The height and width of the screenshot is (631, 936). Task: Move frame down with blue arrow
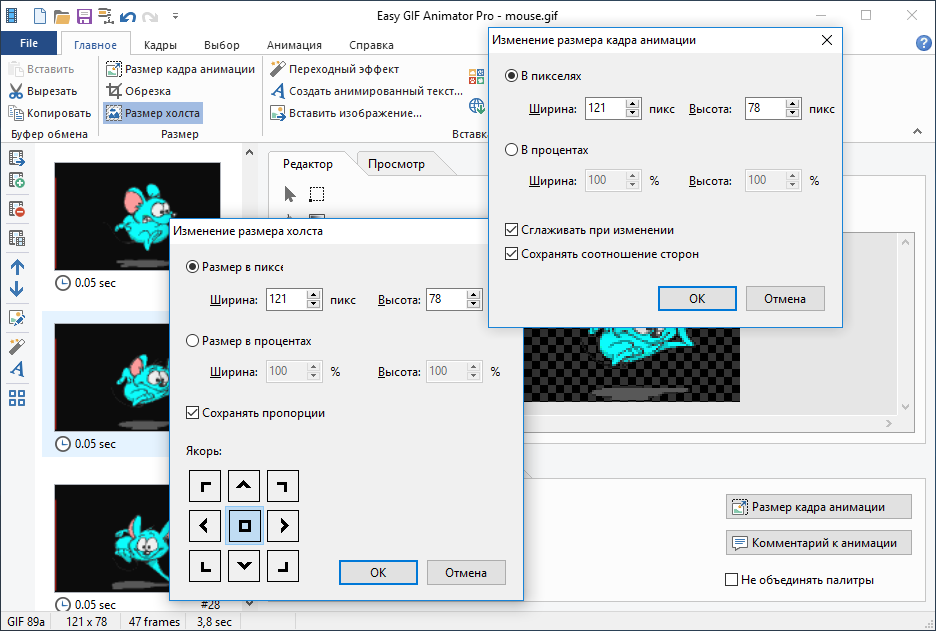pos(17,290)
